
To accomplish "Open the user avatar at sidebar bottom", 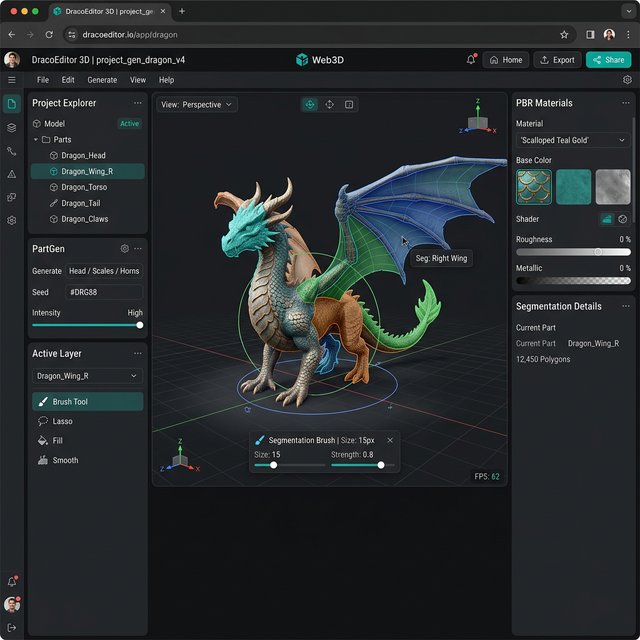I will point(12,604).
